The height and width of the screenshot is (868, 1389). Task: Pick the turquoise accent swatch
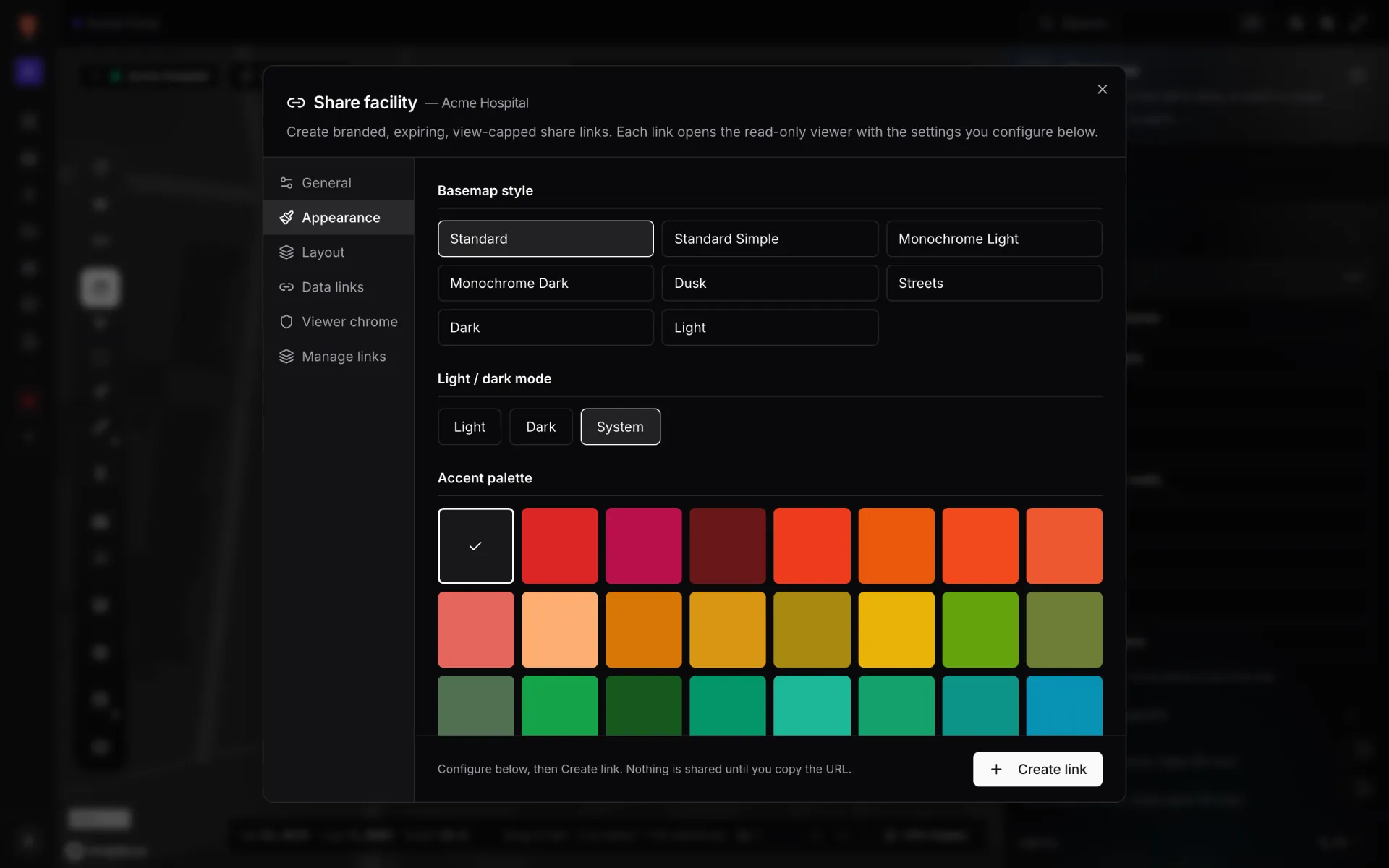(x=812, y=705)
